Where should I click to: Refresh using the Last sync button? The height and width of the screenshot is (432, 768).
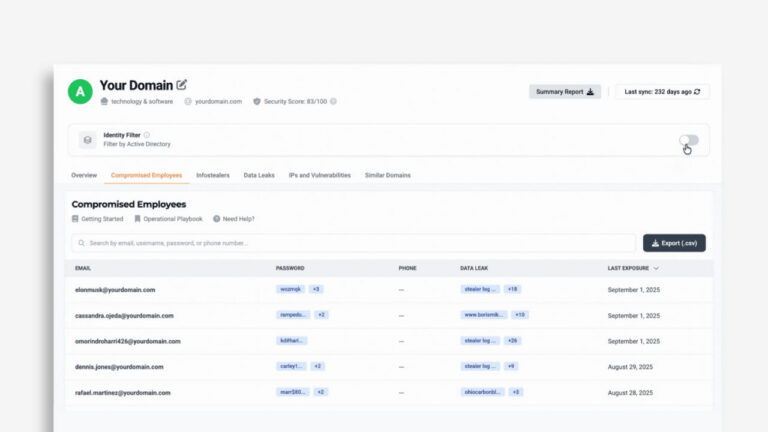tap(662, 92)
